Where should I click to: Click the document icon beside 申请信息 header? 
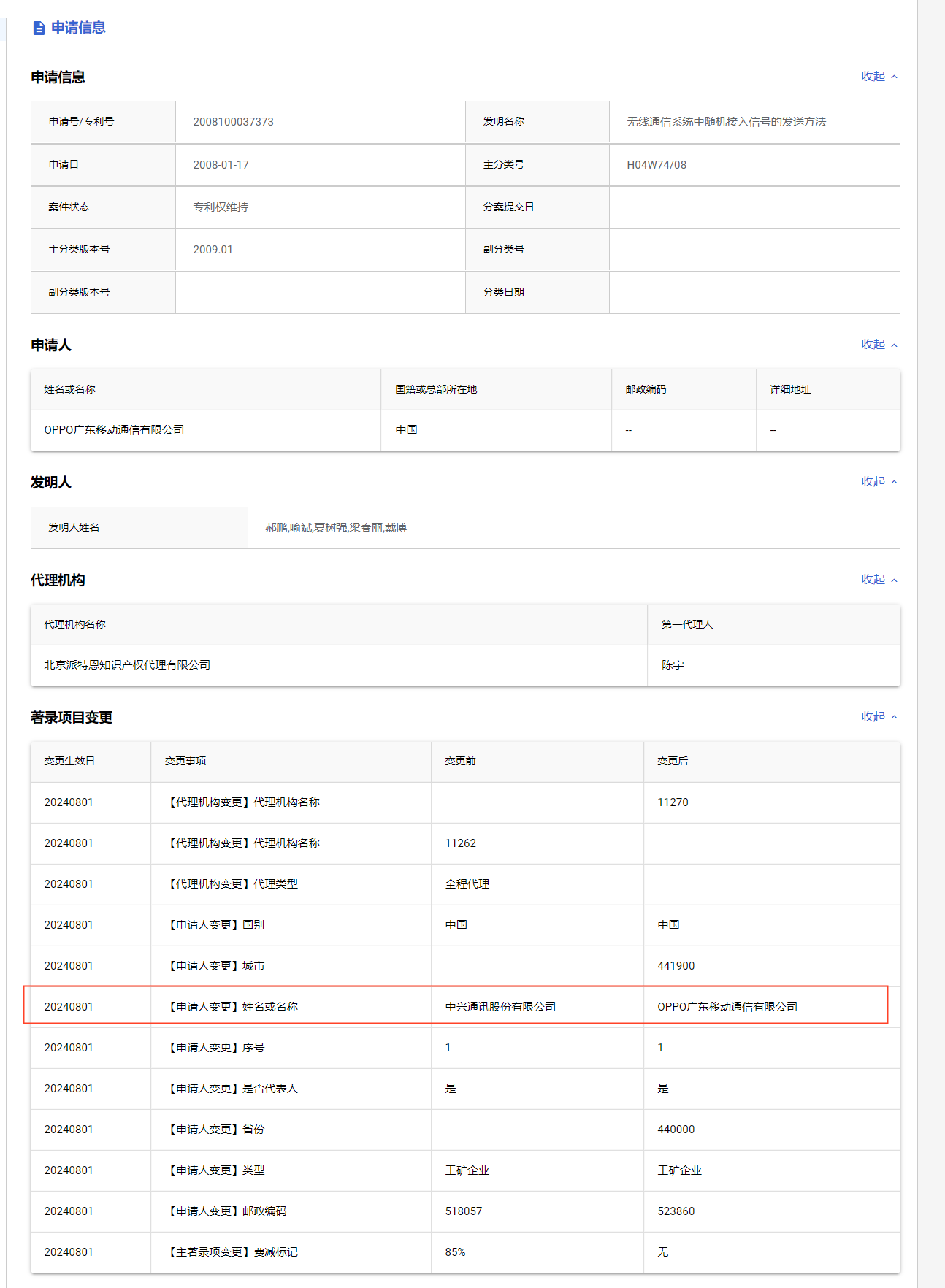click(39, 28)
